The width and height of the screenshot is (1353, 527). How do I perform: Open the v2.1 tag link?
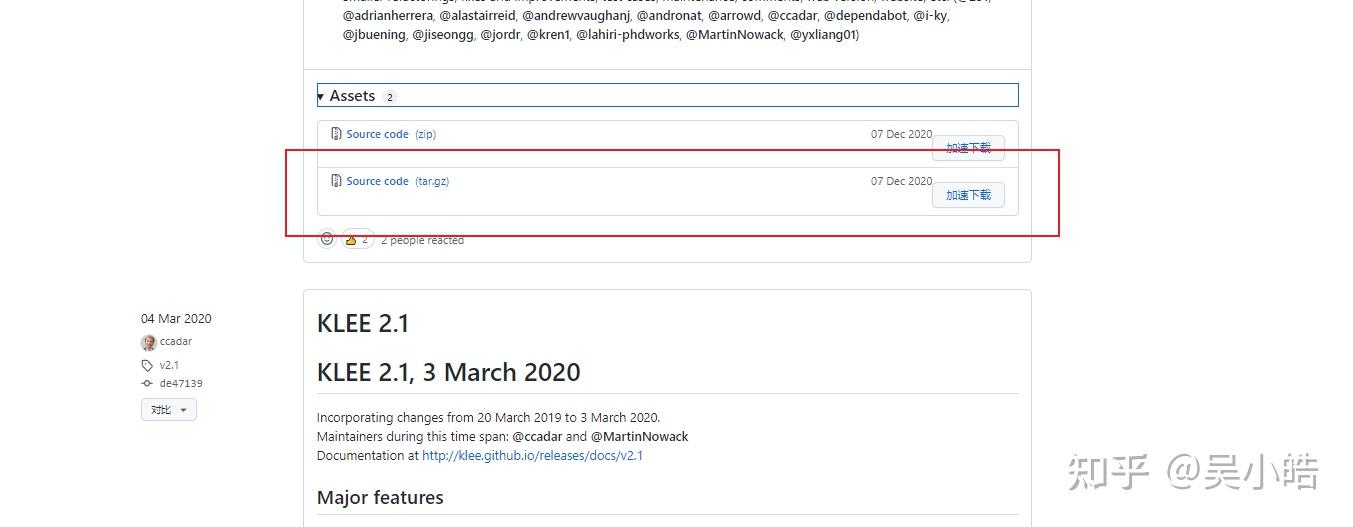point(169,365)
